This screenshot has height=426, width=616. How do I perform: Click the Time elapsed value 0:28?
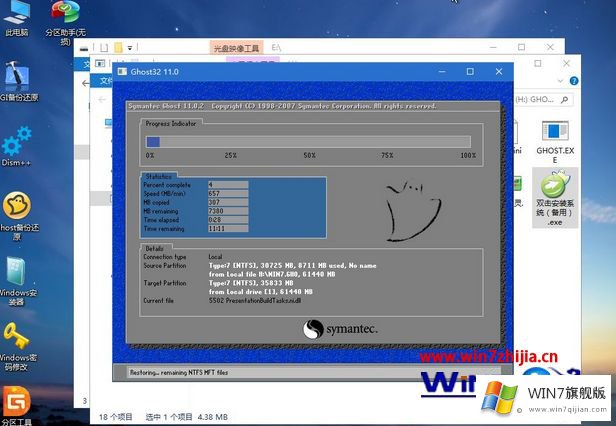pyautogui.click(x=228, y=220)
